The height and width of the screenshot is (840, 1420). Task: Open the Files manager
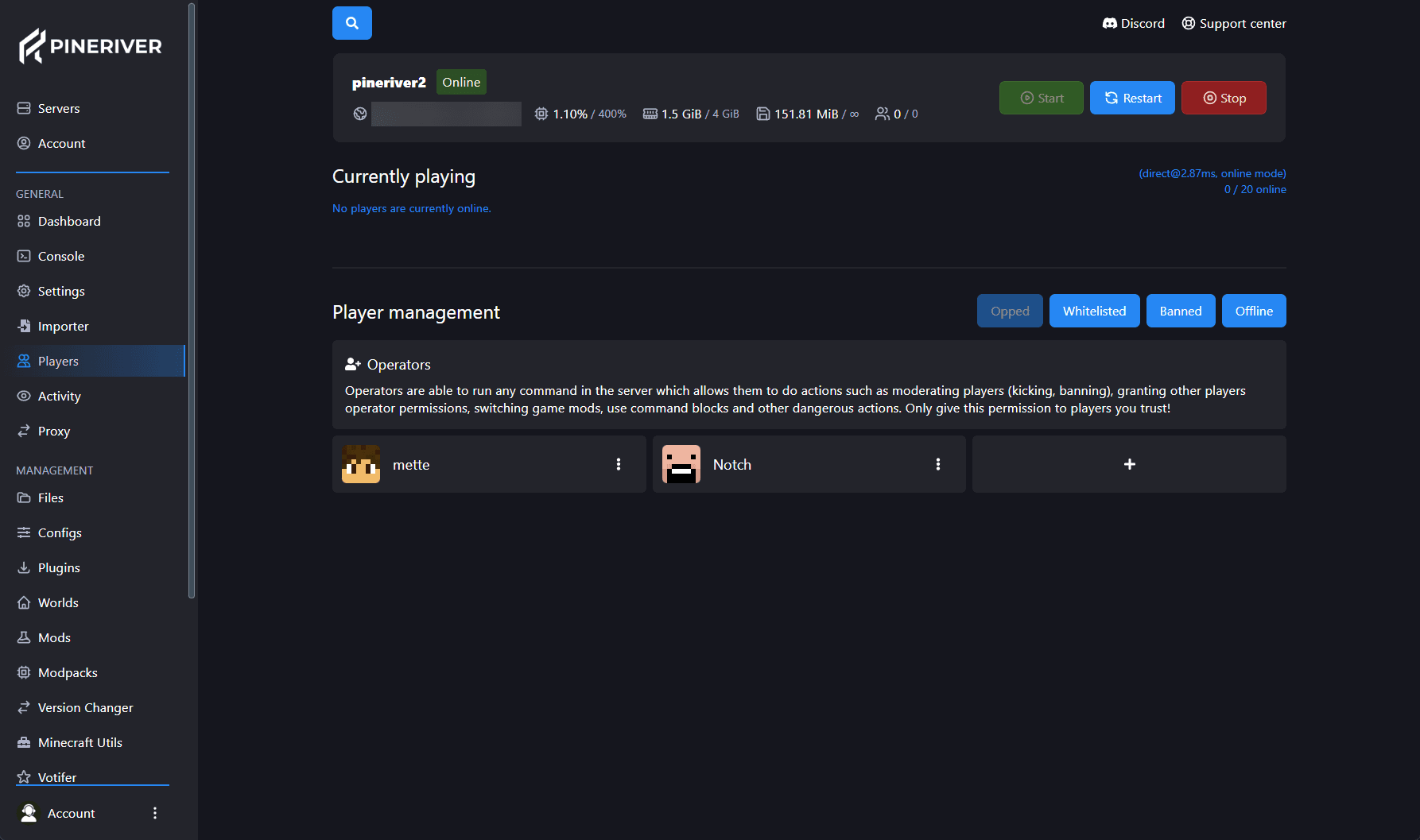click(92, 497)
